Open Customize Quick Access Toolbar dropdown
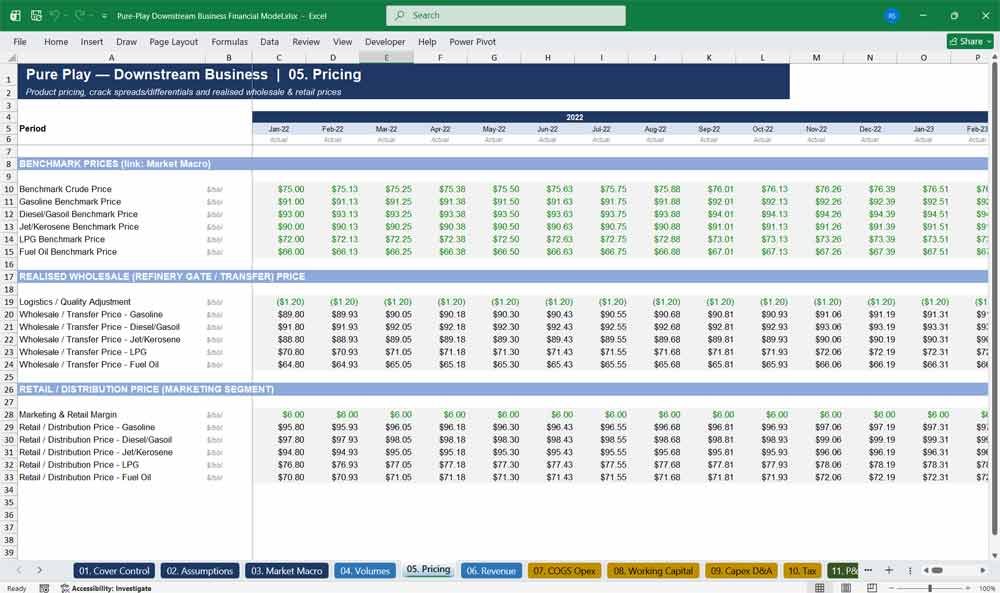This screenshot has width=1000, height=593. pyautogui.click(x=104, y=16)
